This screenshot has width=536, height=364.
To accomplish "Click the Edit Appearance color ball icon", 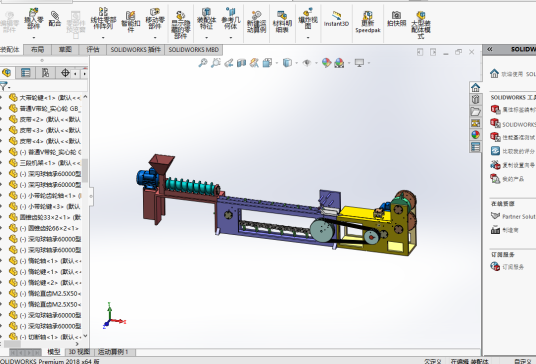I will tap(326, 63).
